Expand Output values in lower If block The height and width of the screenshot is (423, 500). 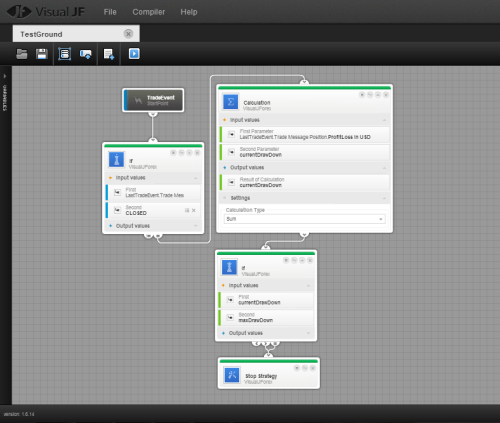(x=308, y=333)
